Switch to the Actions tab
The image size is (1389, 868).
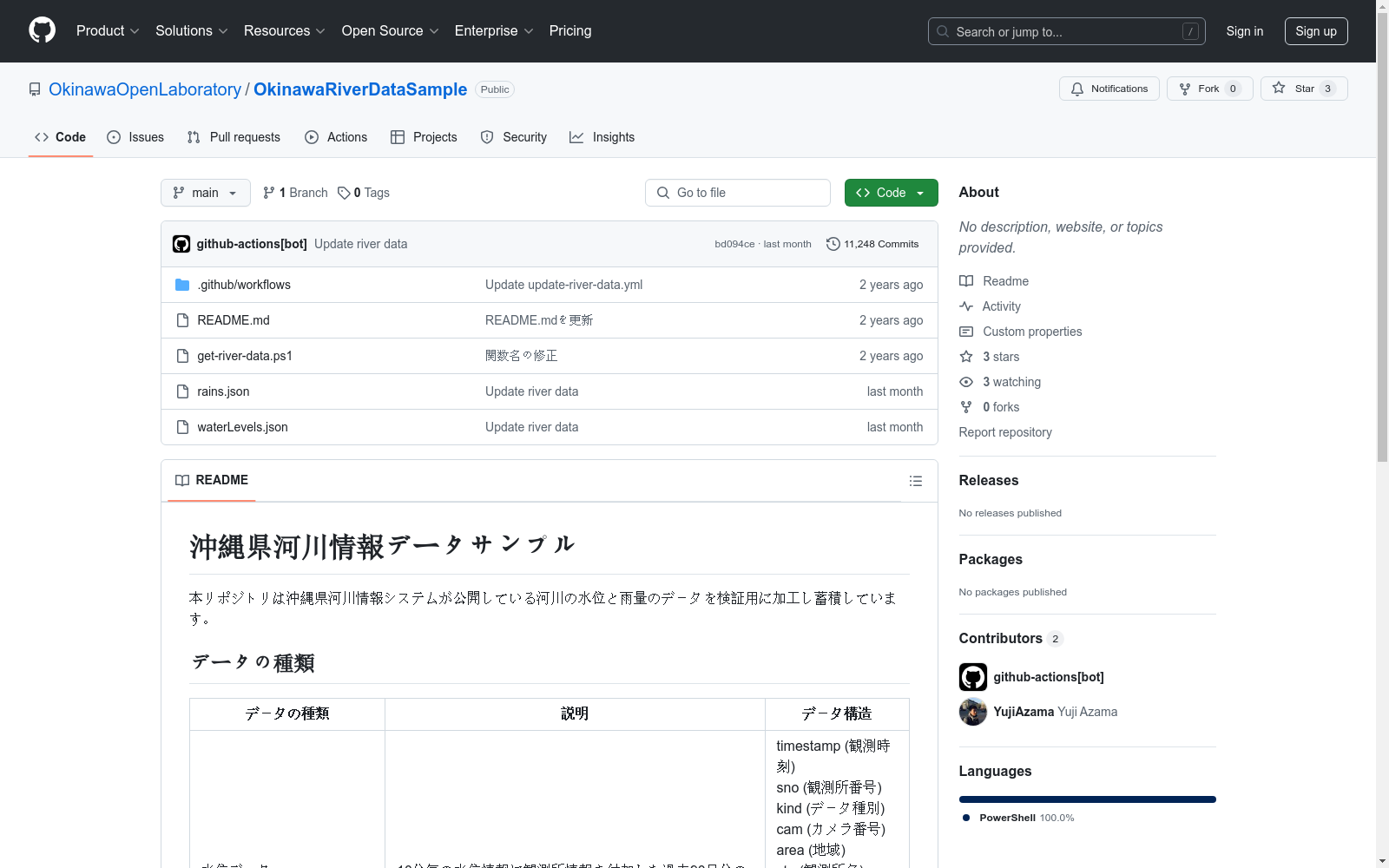pyautogui.click(x=336, y=137)
